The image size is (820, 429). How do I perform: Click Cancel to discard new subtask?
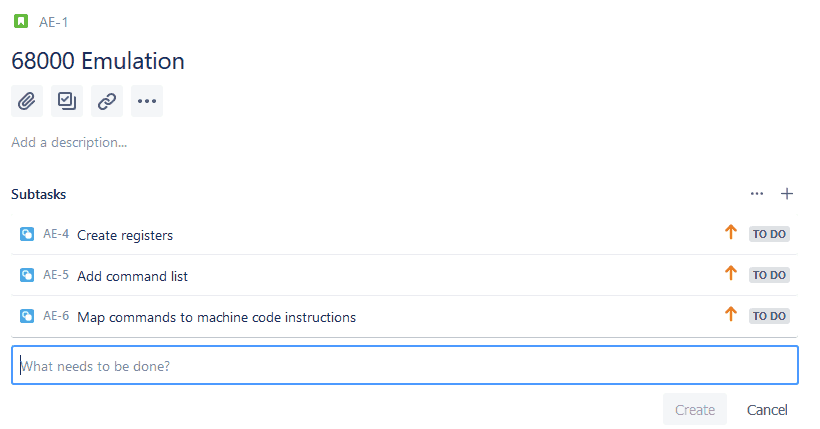767,410
